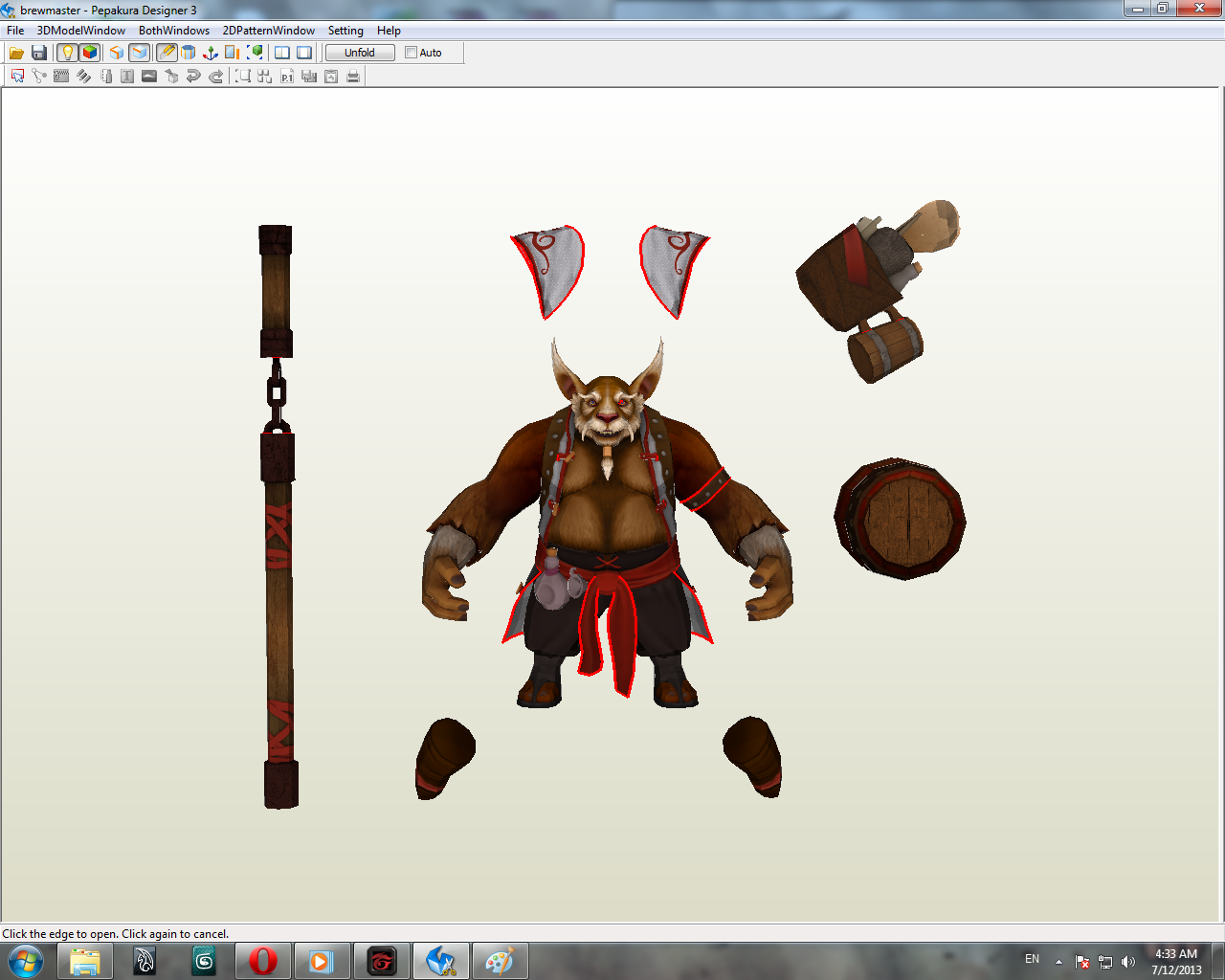Click the dashed square selection icon
The width and height of the screenshot is (1225, 980).
click(243, 77)
